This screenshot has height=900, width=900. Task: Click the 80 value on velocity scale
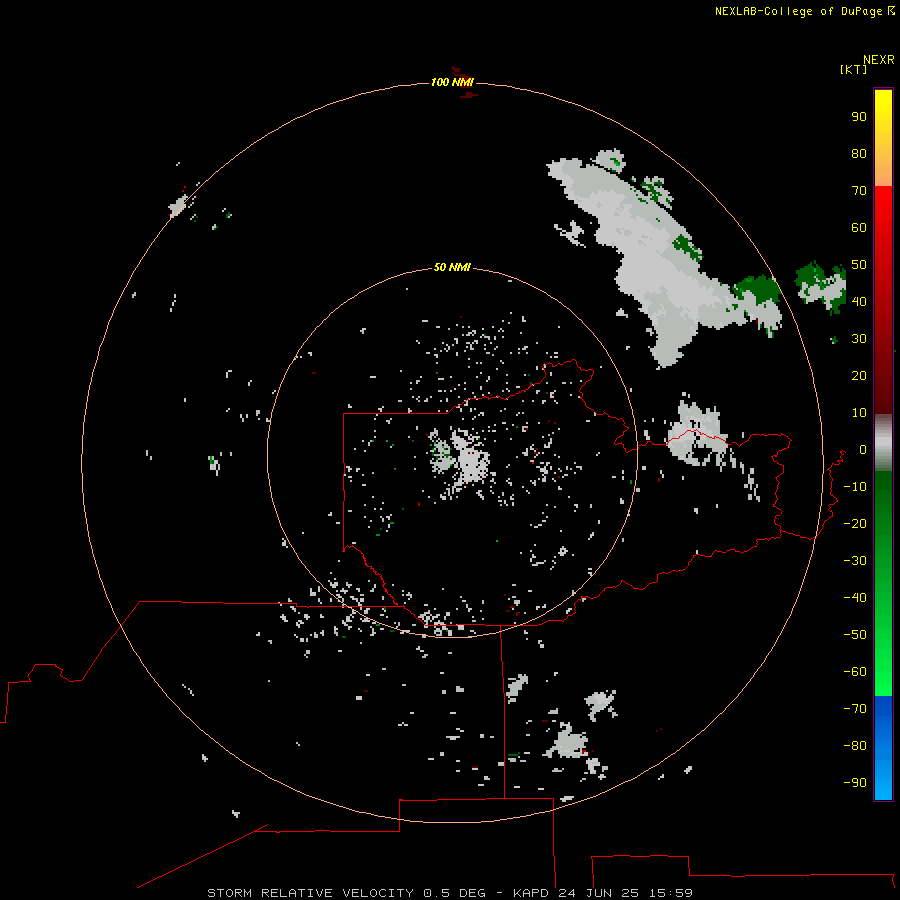[x=859, y=154]
